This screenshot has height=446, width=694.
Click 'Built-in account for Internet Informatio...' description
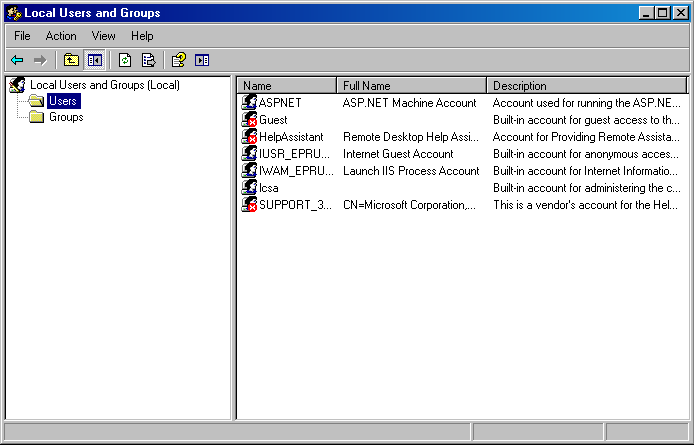[x=585, y=171]
